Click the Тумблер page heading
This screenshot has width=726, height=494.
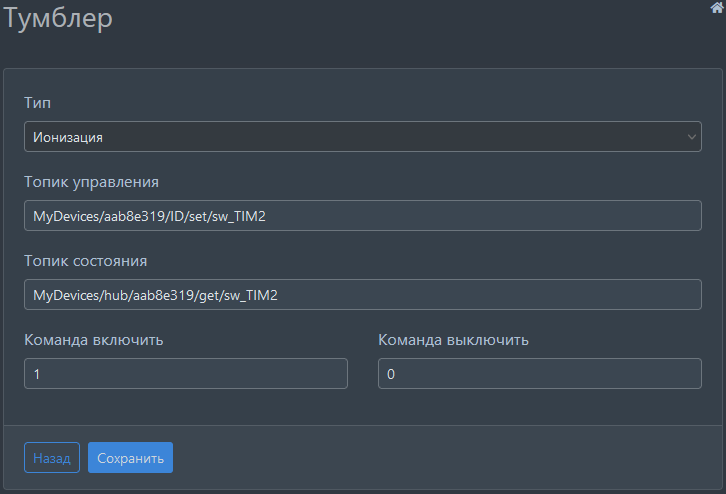(x=58, y=19)
